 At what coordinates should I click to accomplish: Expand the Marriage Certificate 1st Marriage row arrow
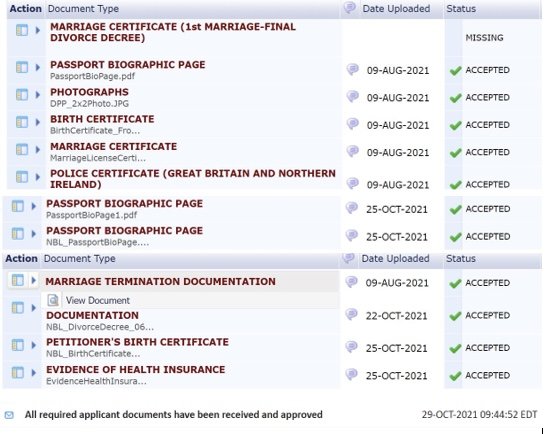38,30
